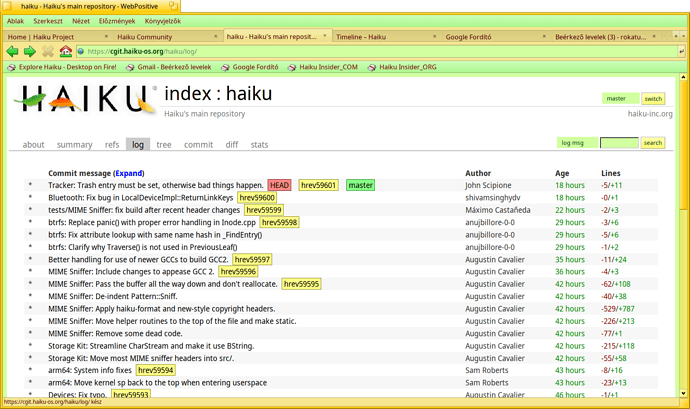690x409 pixels.
Task: Open the Google Fordító bookmark
Action: click(250, 67)
